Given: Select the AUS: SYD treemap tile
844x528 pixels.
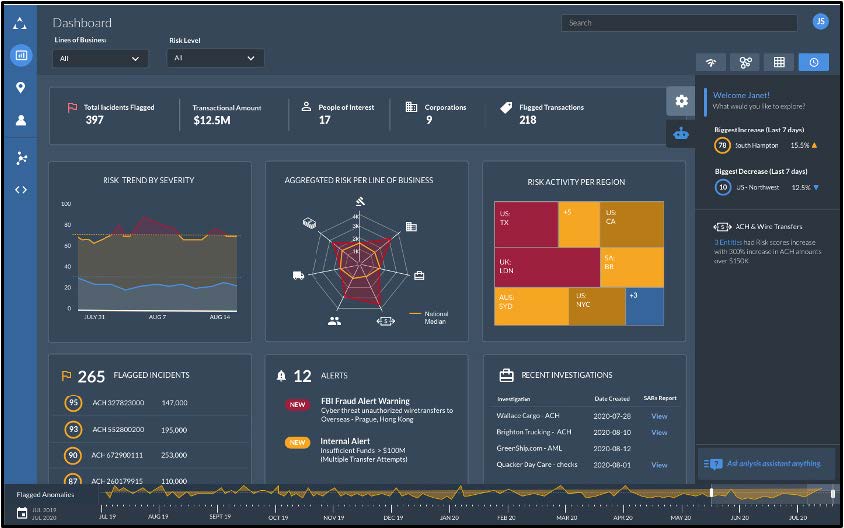Looking at the screenshot, I should click(x=531, y=306).
